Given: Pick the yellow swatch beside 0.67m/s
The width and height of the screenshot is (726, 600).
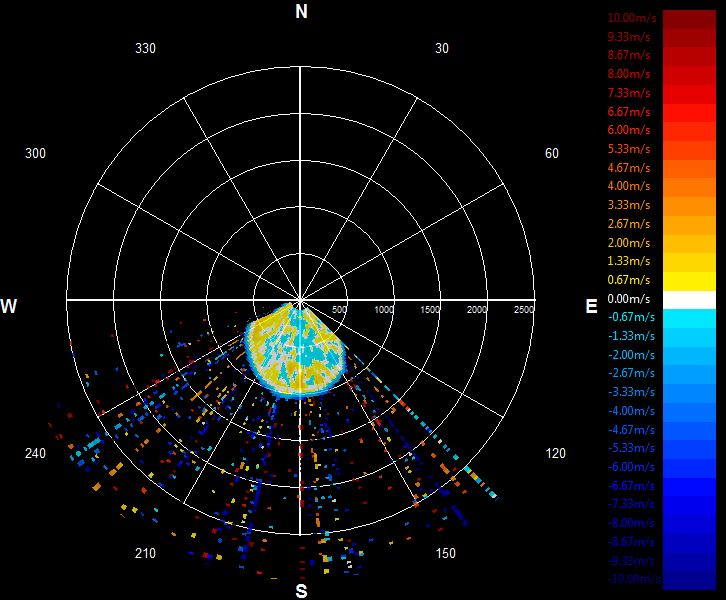Looking at the screenshot, I should tap(689, 281).
